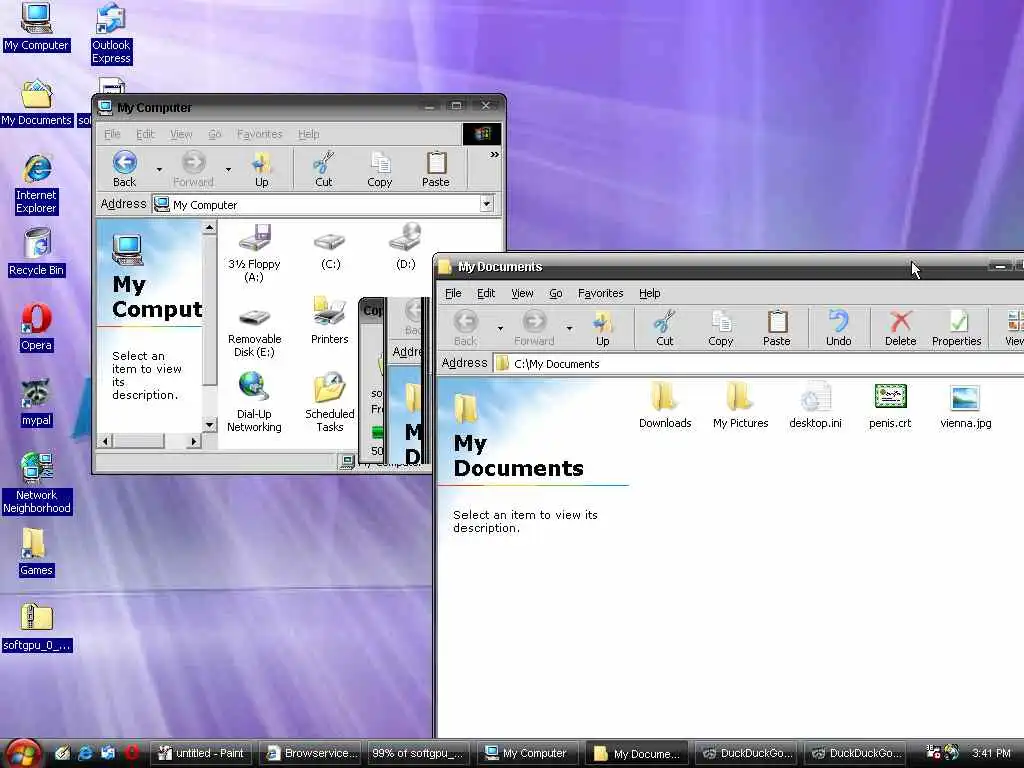Switch to first DuckDuckGo taskbar button

coord(747,753)
